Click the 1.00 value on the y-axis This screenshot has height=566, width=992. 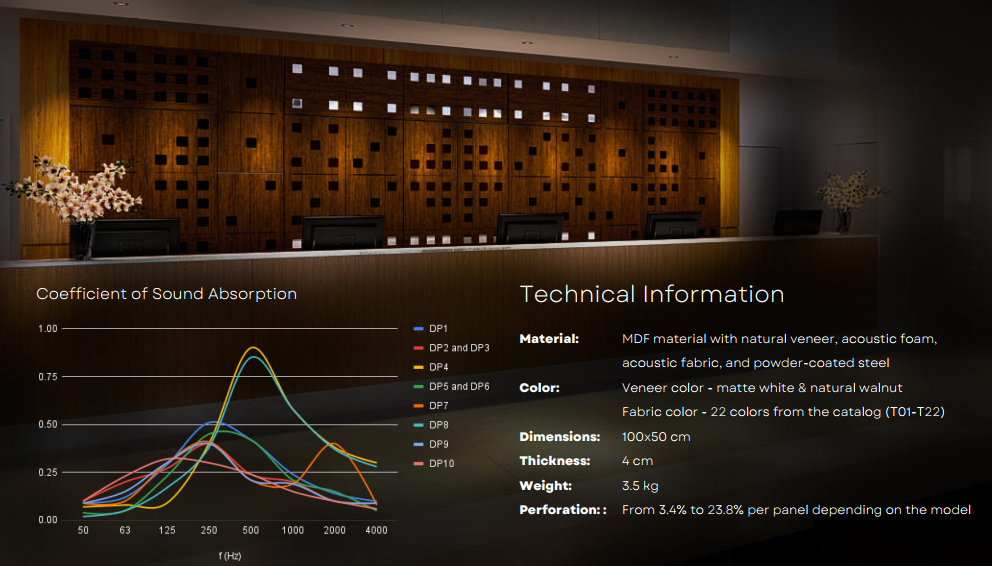[x=47, y=329]
